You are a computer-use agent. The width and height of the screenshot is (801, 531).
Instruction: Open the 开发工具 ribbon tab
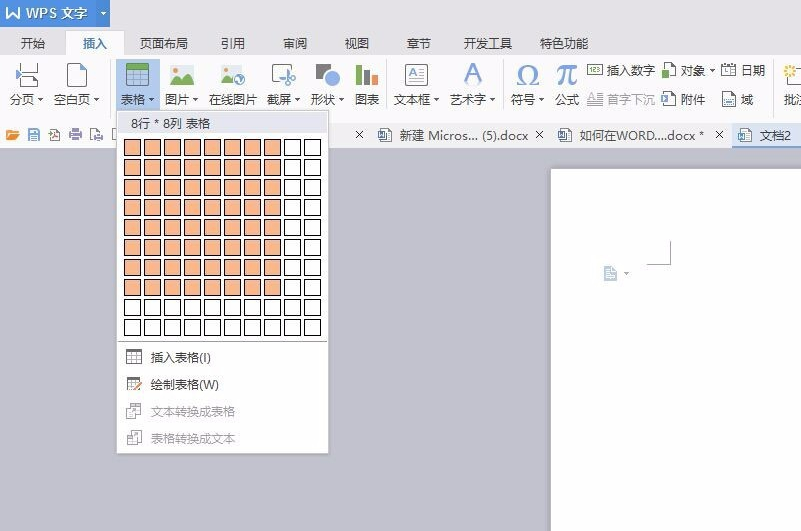(487, 43)
